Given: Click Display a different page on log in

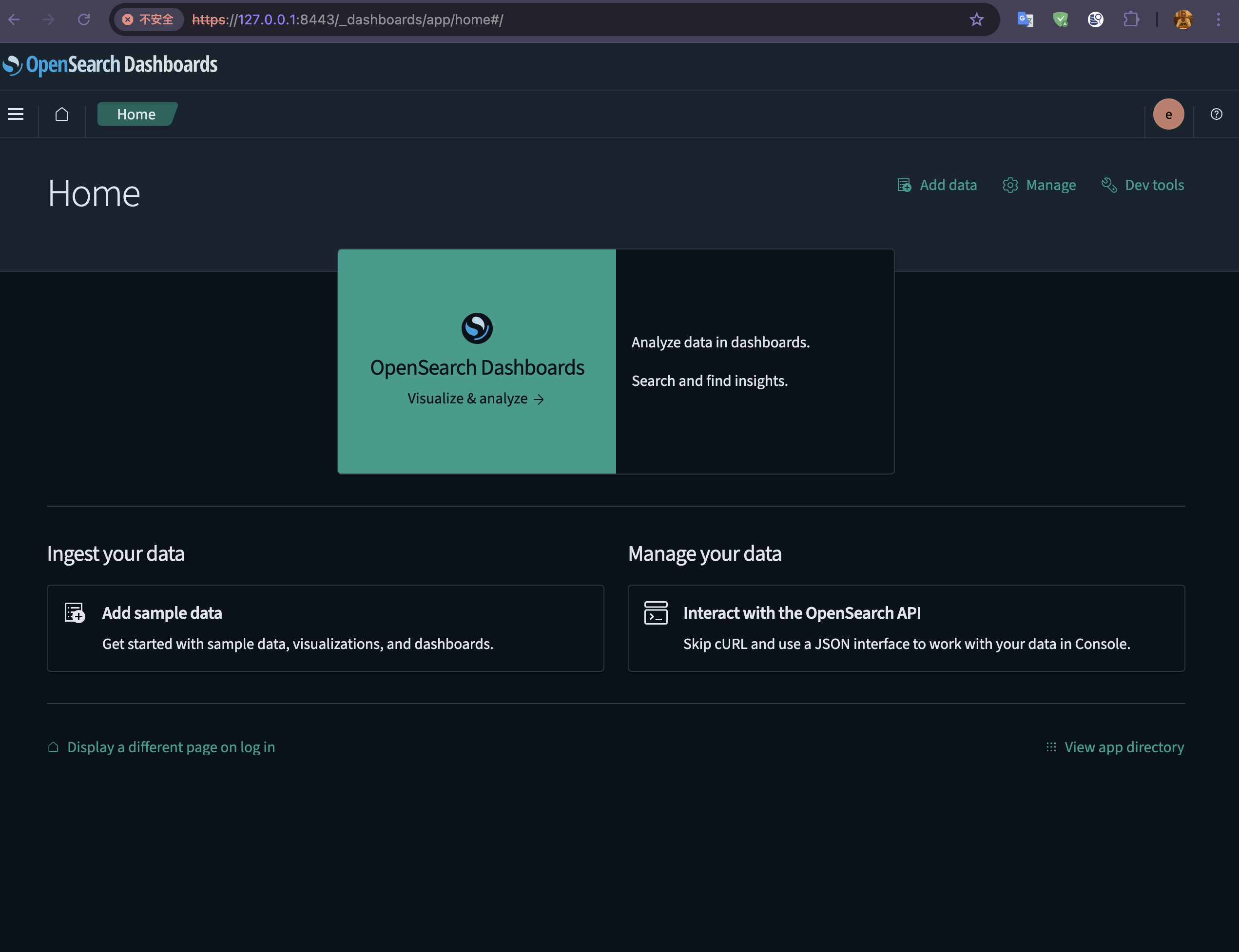Looking at the screenshot, I should tap(161, 747).
